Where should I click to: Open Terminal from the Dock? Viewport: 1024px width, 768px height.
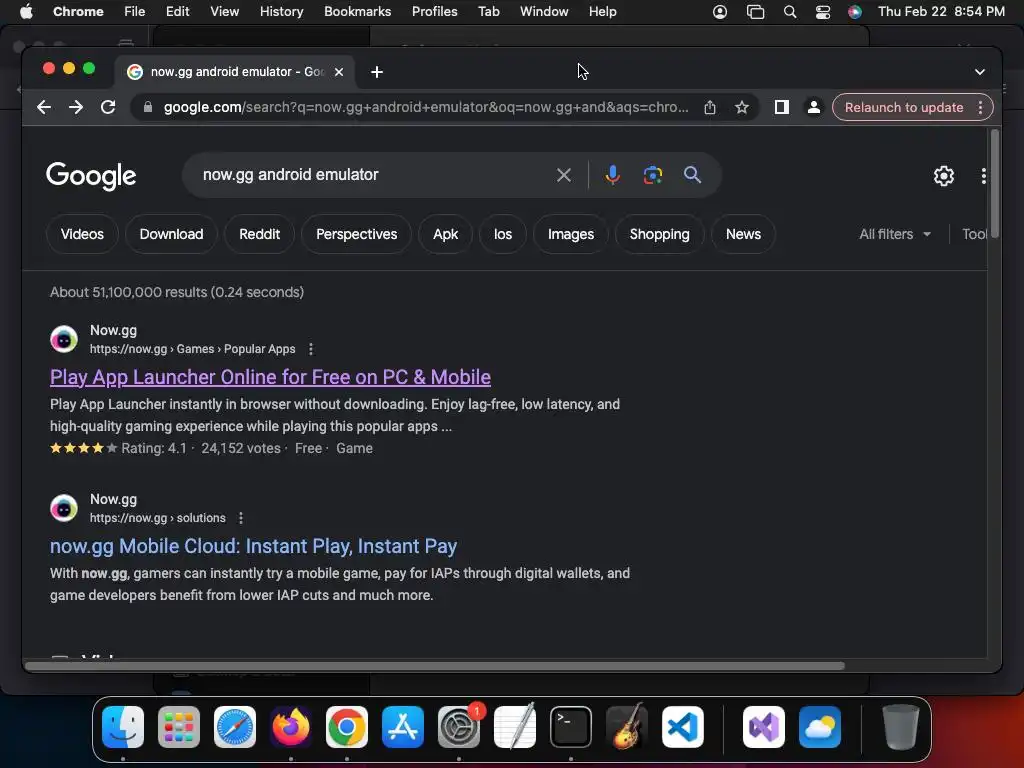[571, 727]
